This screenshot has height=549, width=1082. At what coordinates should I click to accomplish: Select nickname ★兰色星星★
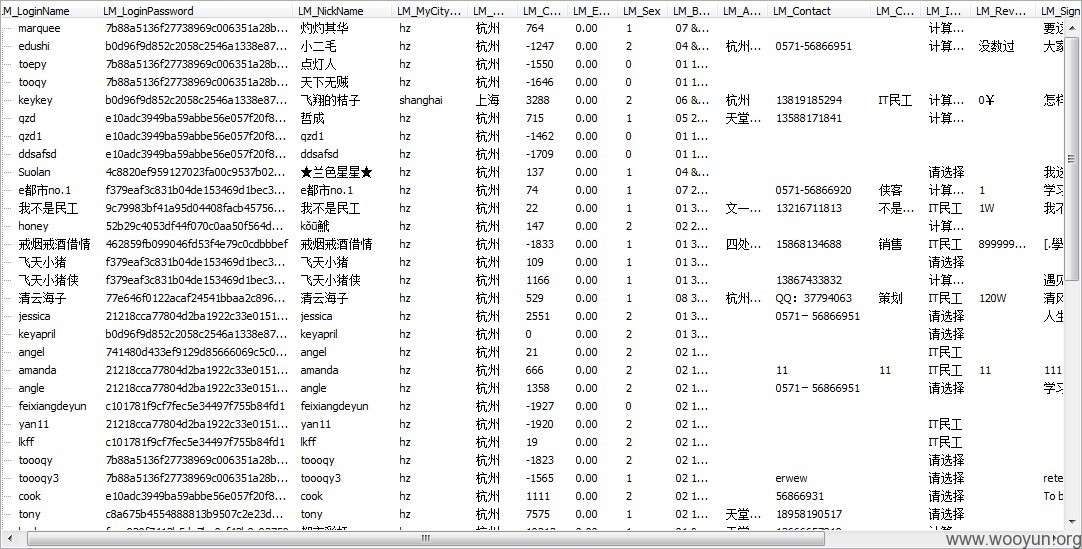point(336,172)
